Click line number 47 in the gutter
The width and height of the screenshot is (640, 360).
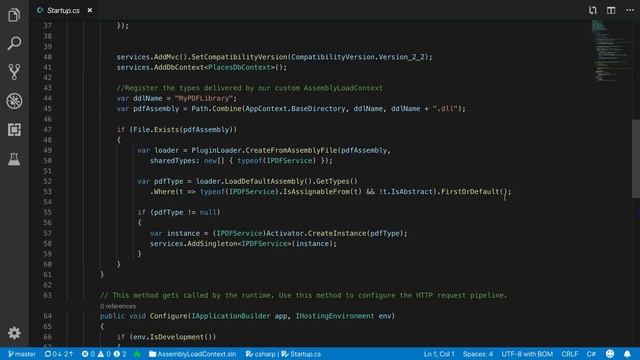point(48,129)
